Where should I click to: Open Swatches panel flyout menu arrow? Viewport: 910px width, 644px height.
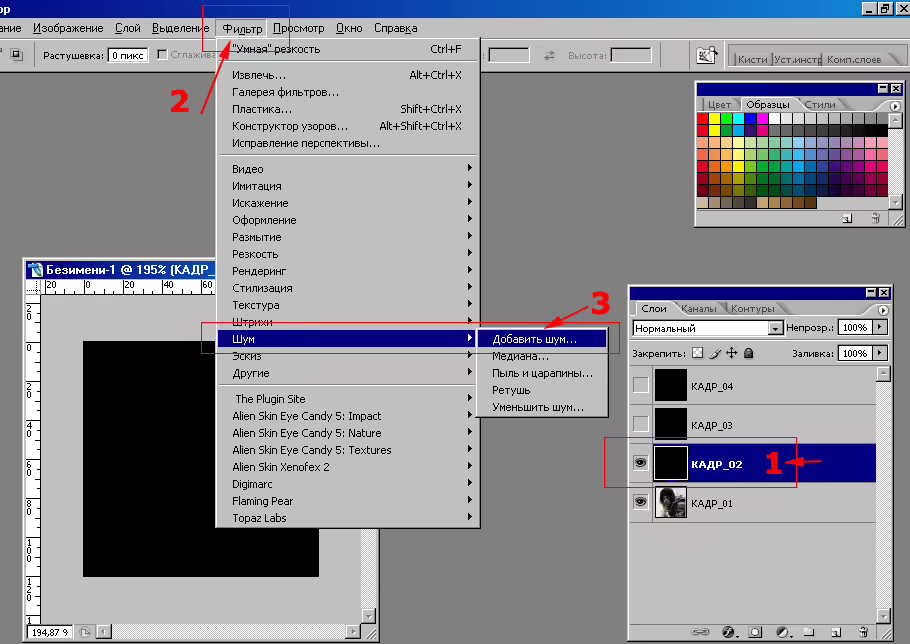[895, 106]
